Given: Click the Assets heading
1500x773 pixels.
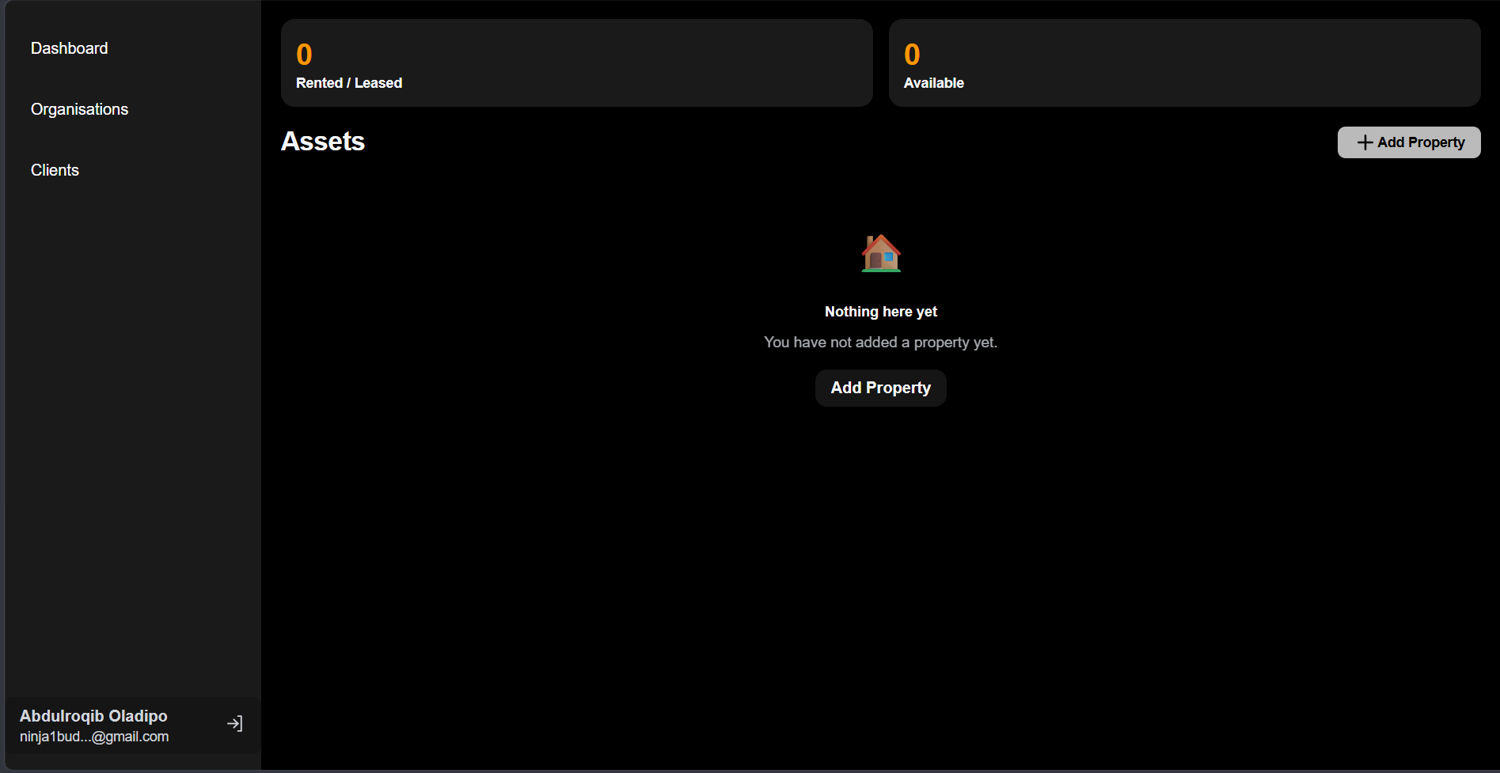Looking at the screenshot, I should 323,141.
